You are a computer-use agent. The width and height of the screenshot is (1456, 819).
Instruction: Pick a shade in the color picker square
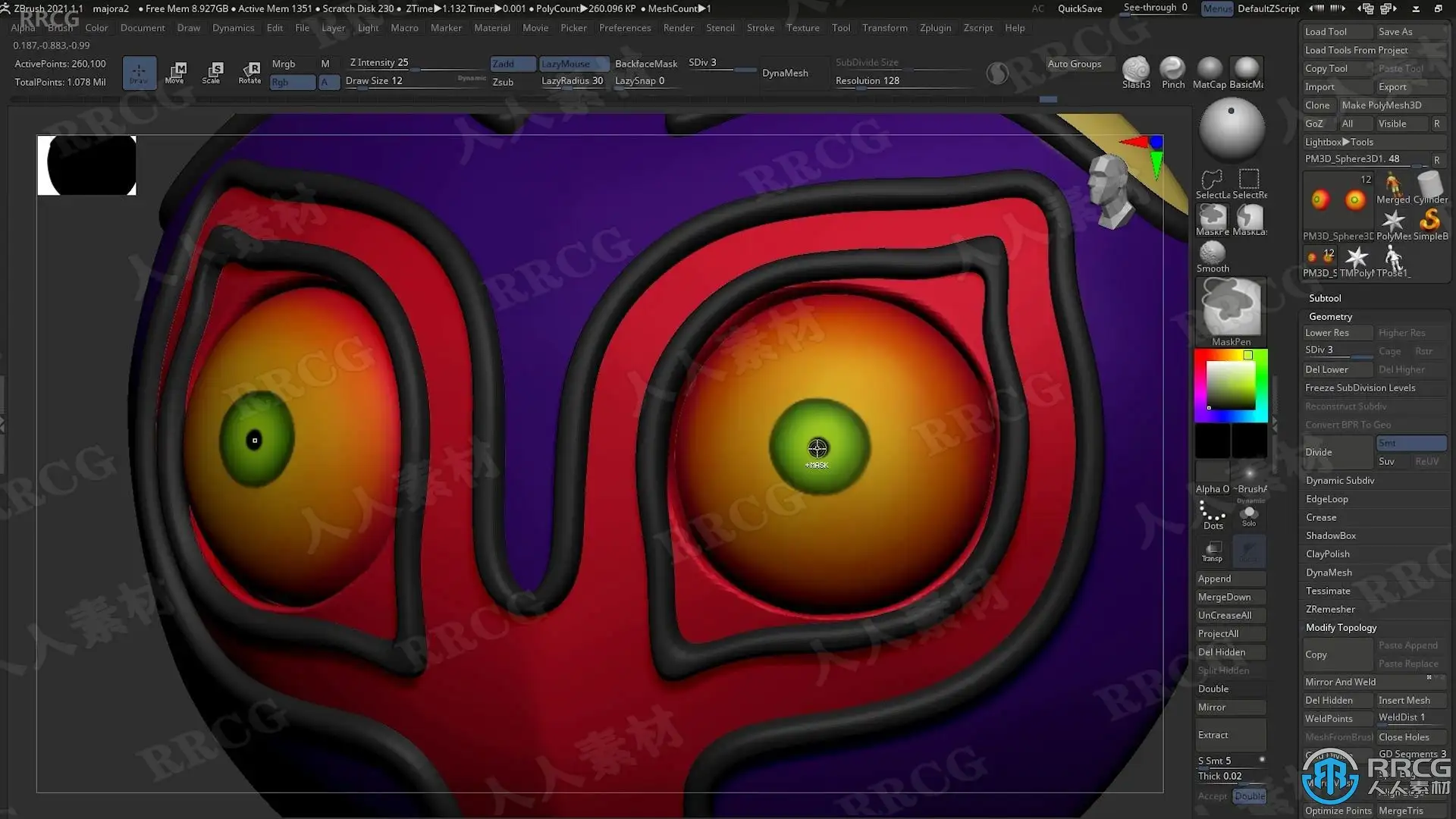[1230, 385]
